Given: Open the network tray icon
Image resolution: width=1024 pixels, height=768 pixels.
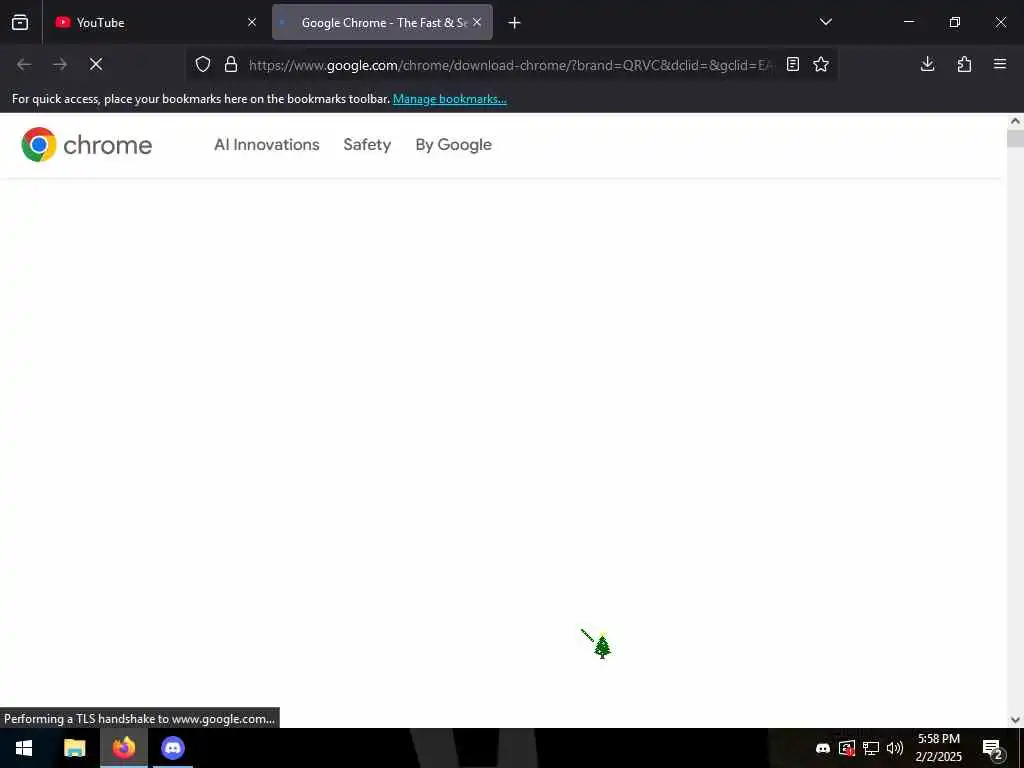Looking at the screenshot, I should pyautogui.click(x=871, y=748).
